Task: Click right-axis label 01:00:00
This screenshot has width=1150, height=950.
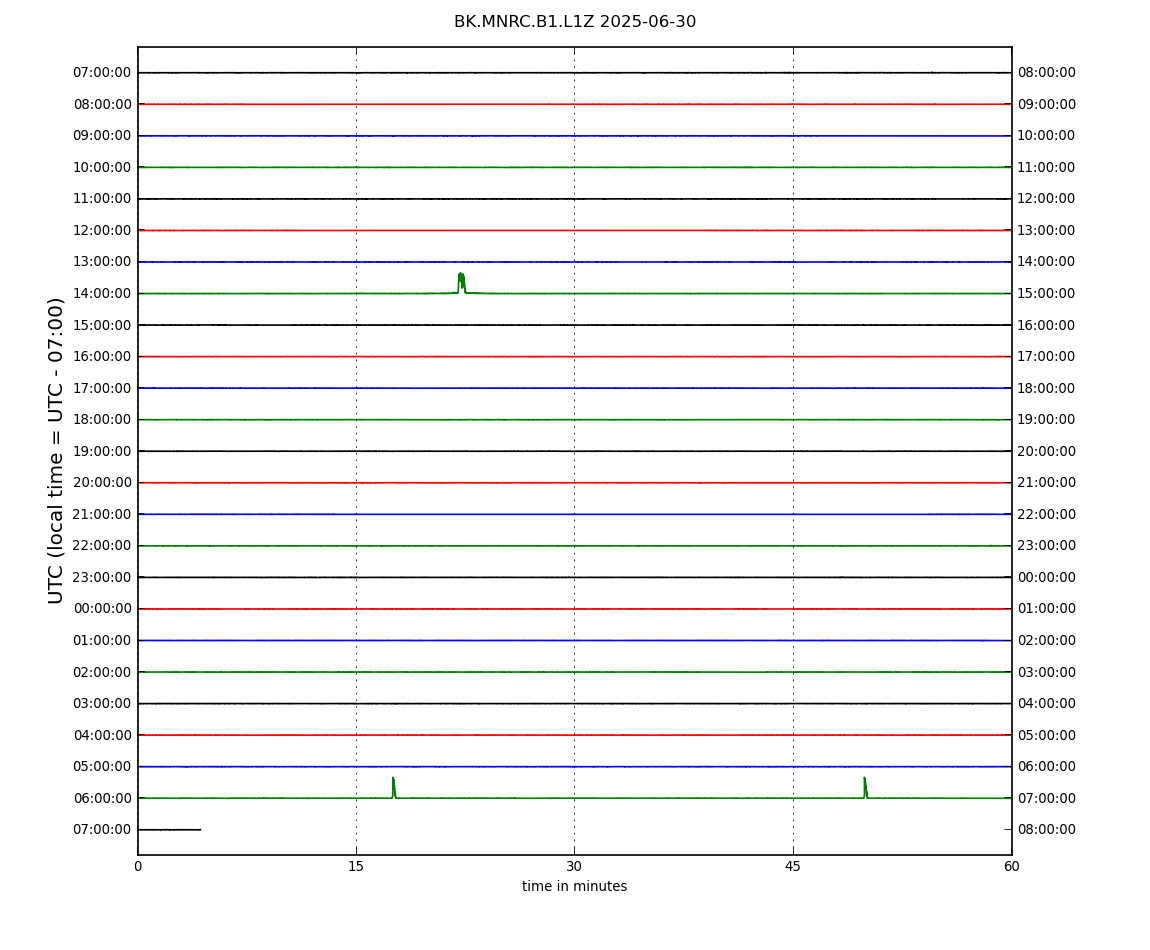Action: tap(1047, 609)
